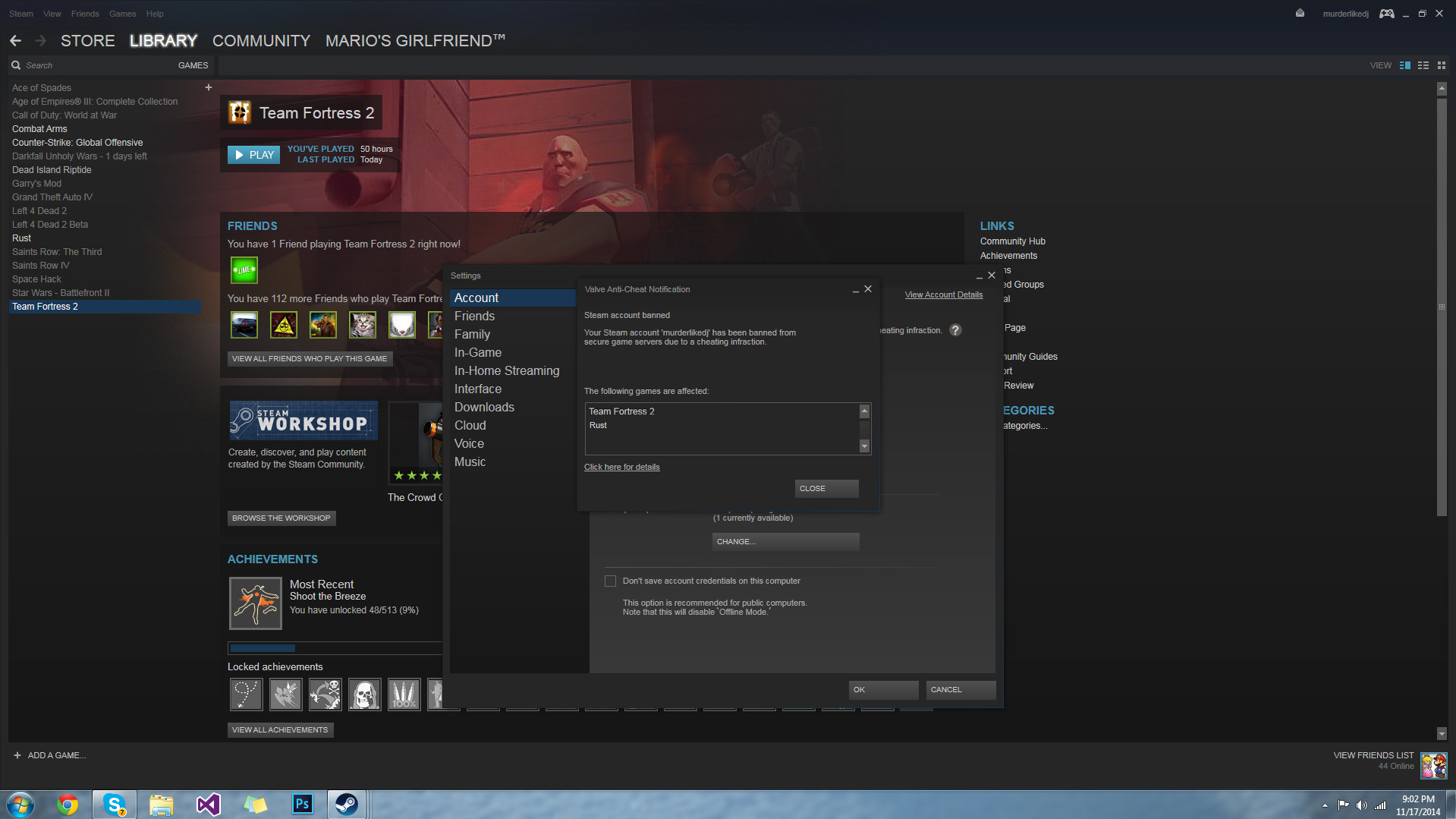
Task: Show hidden system tray icons
Action: click(1325, 805)
